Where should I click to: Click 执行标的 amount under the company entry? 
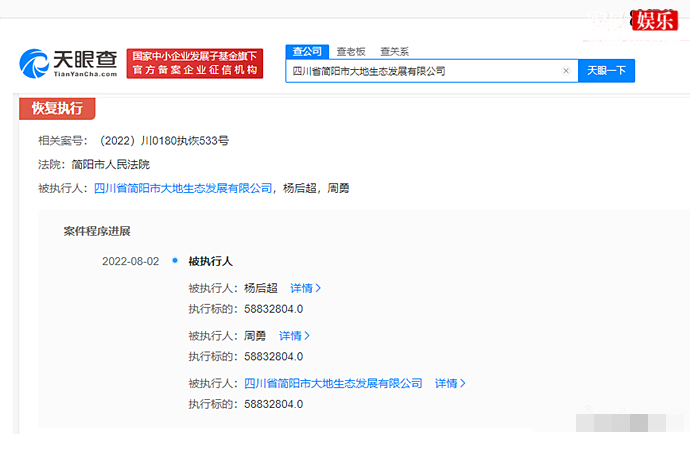click(x=274, y=404)
